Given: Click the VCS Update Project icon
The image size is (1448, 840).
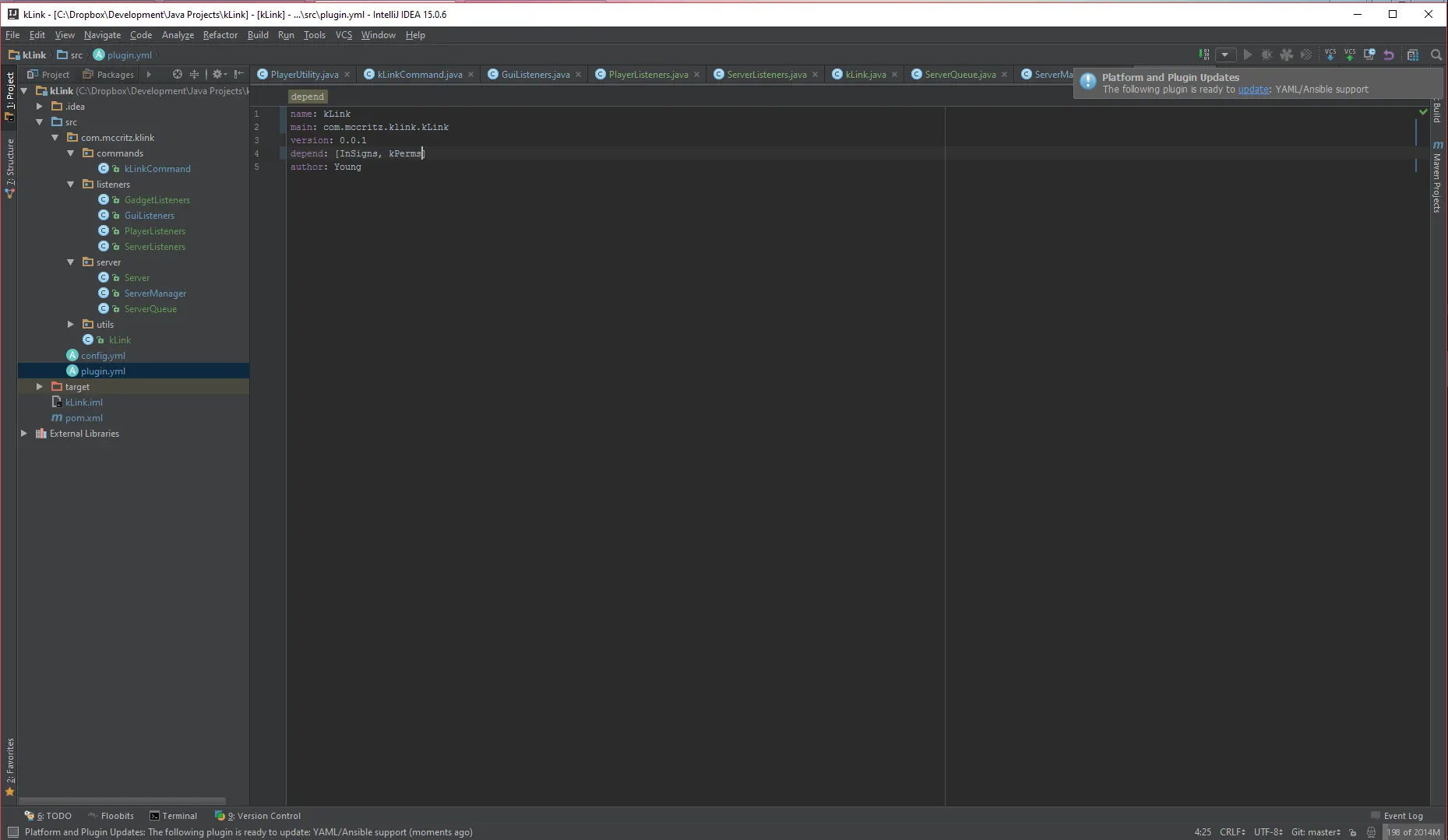Looking at the screenshot, I should tap(1330, 54).
